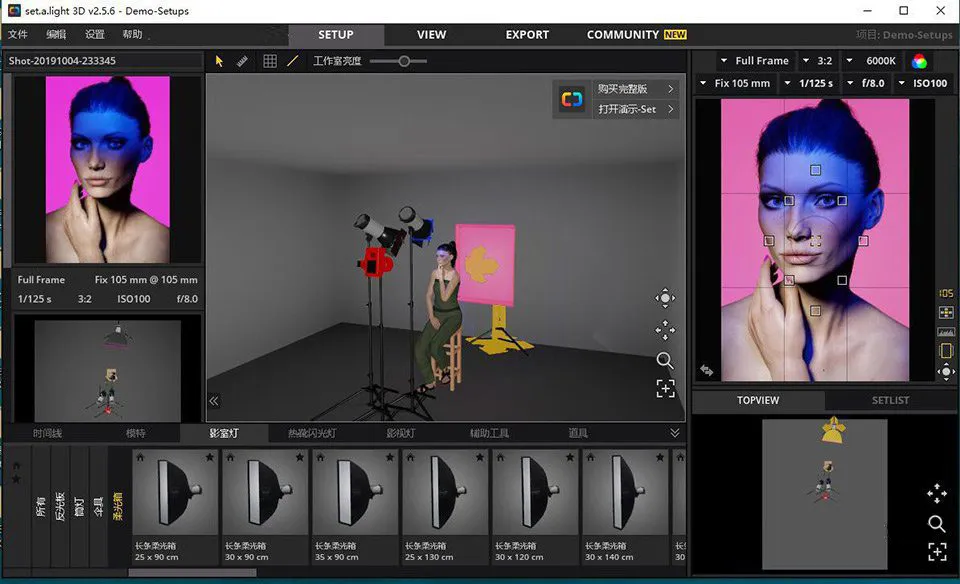Click the 打开演示-Set button
The height and width of the screenshot is (584, 960).
[627, 109]
